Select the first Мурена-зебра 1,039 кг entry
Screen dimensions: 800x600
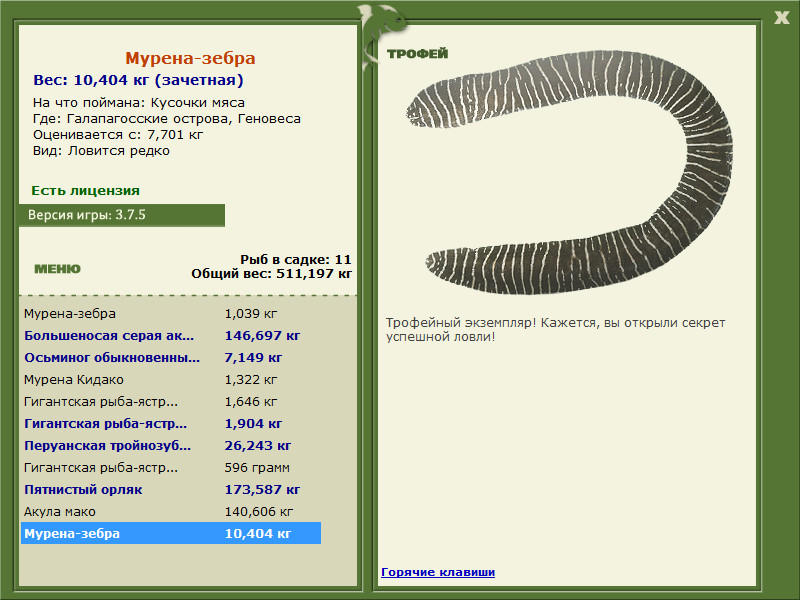(x=171, y=314)
